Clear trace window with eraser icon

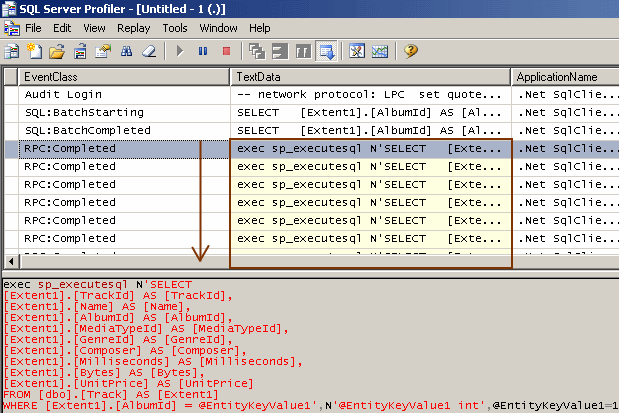point(149,51)
